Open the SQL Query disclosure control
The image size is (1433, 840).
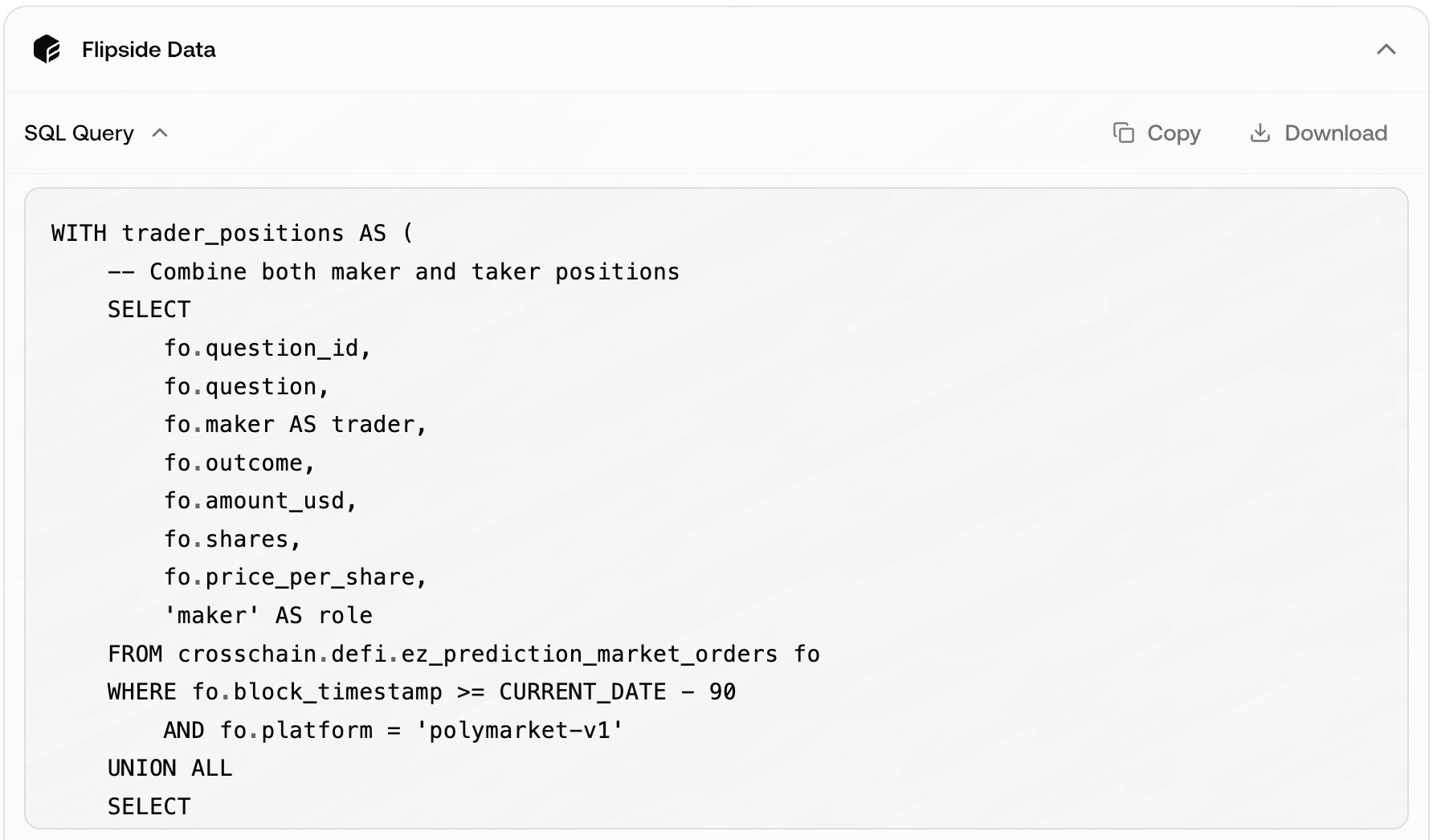point(160,133)
